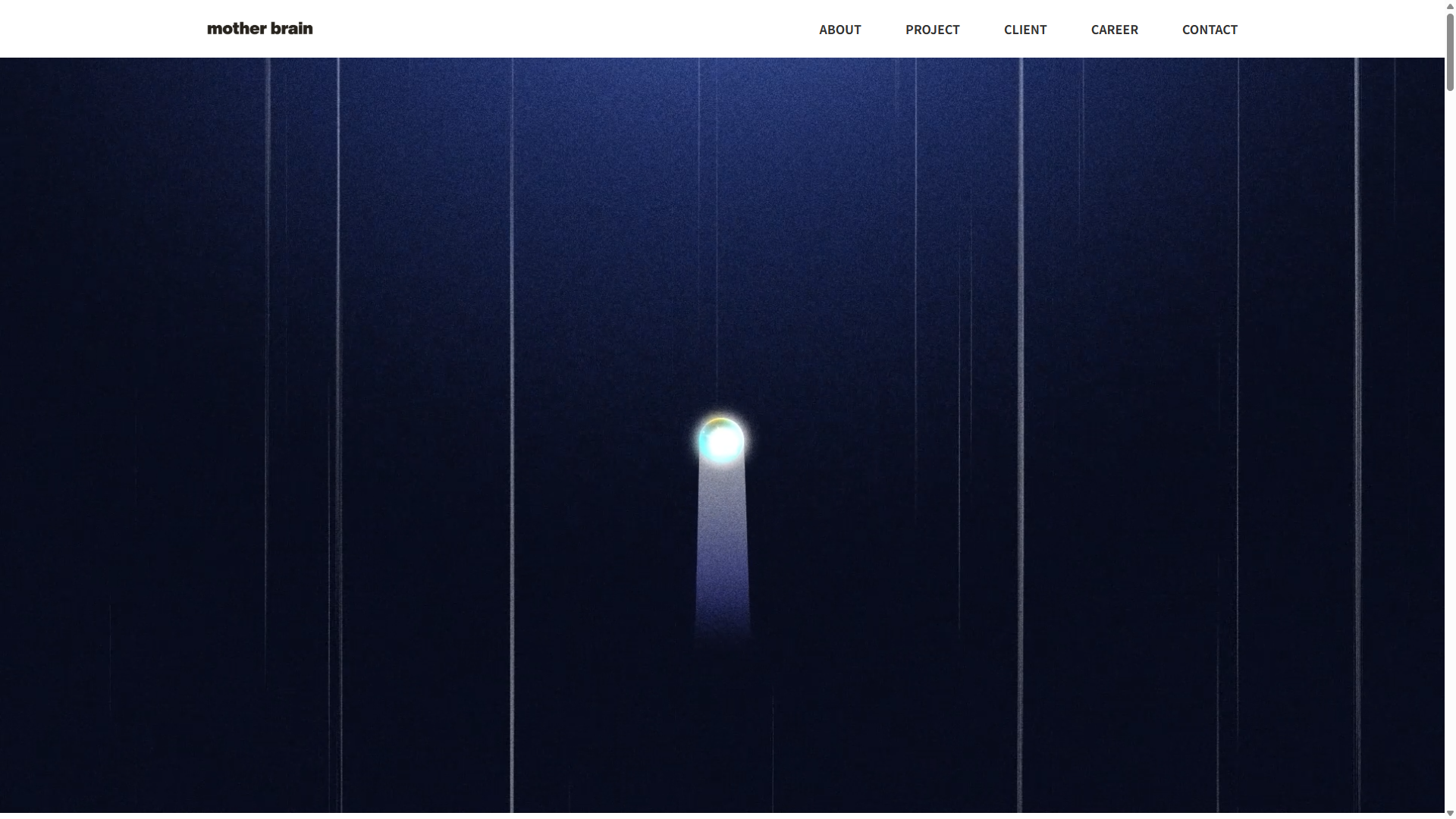Click the glowing orb in the center
1456x819 pixels.
click(720, 441)
